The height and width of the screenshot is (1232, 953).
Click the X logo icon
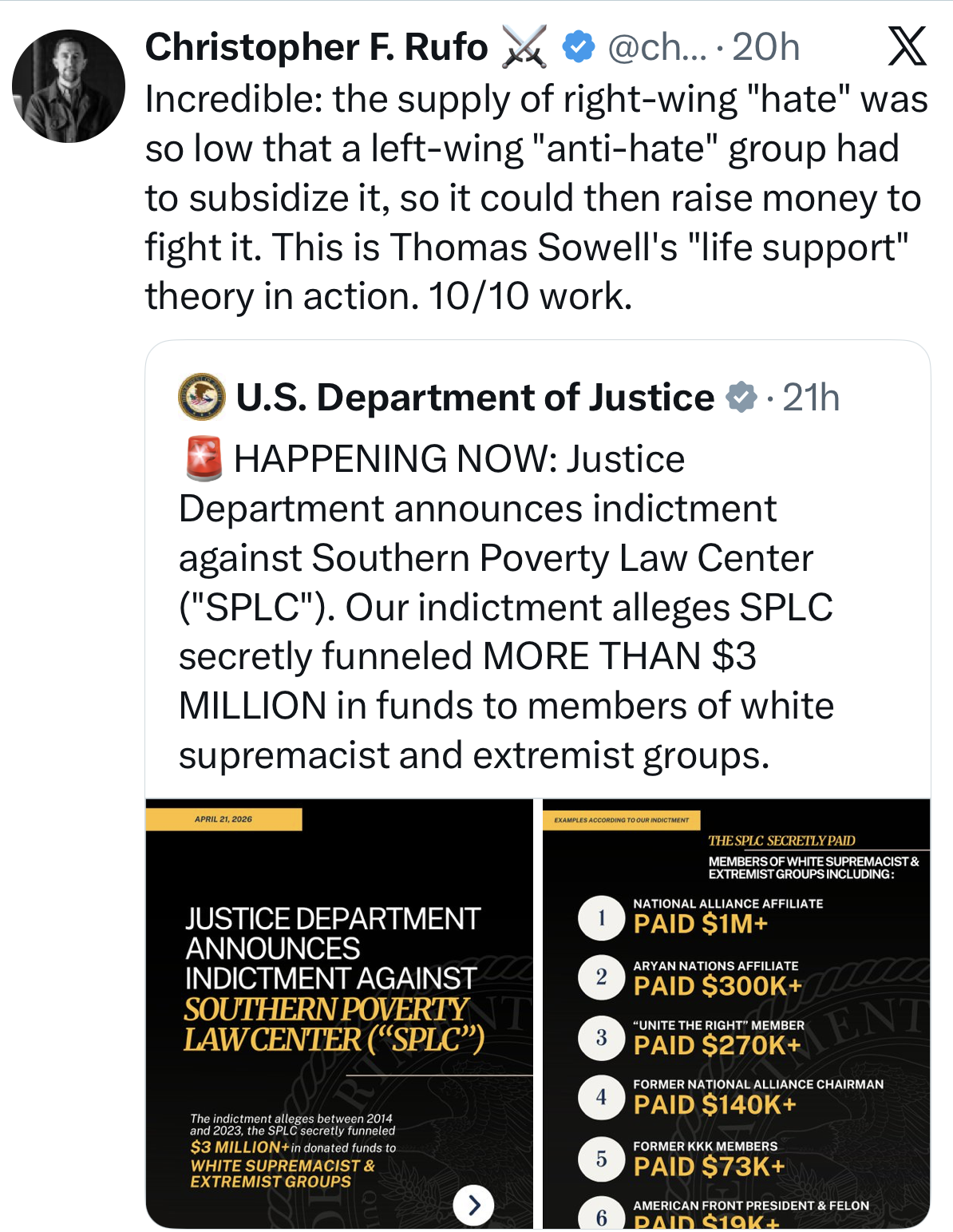[908, 46]
